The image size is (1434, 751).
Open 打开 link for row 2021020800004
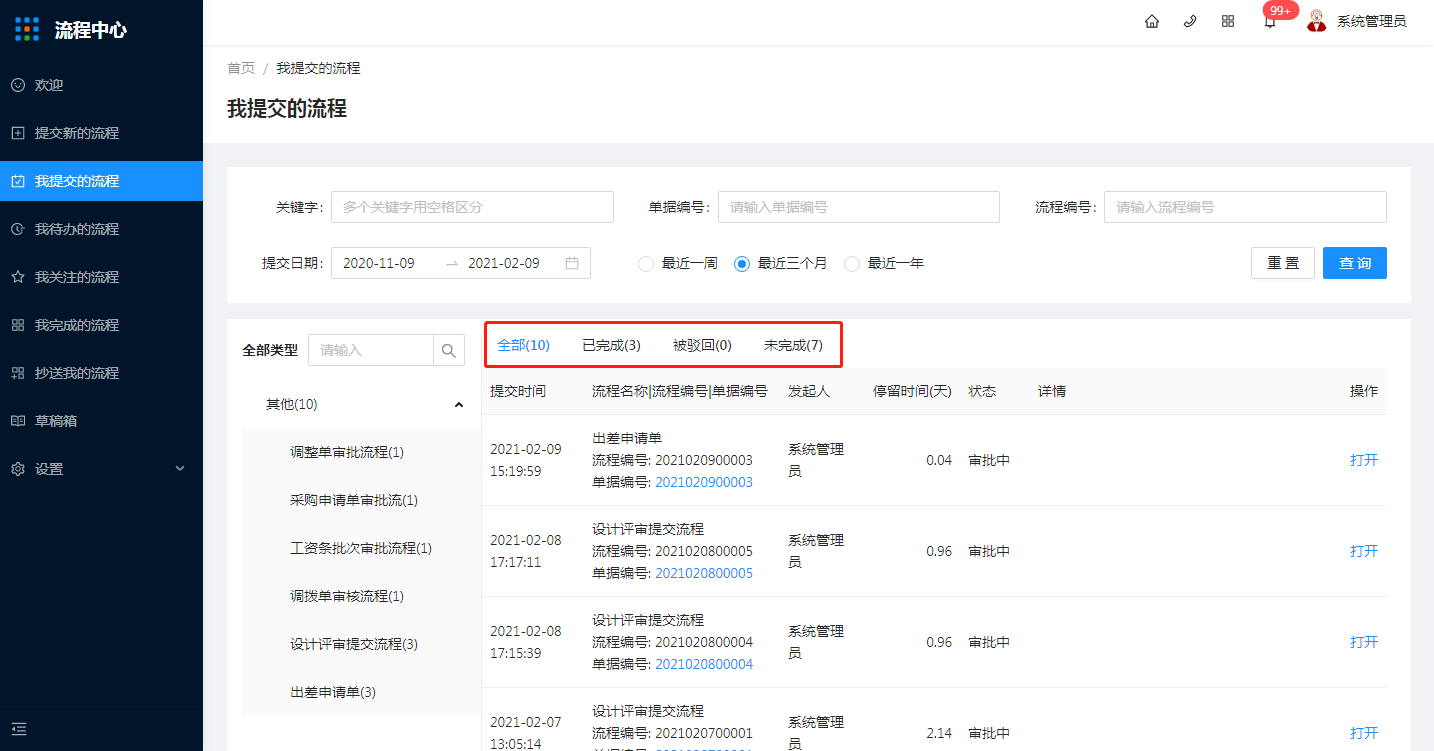click(x=1364, y=642)
